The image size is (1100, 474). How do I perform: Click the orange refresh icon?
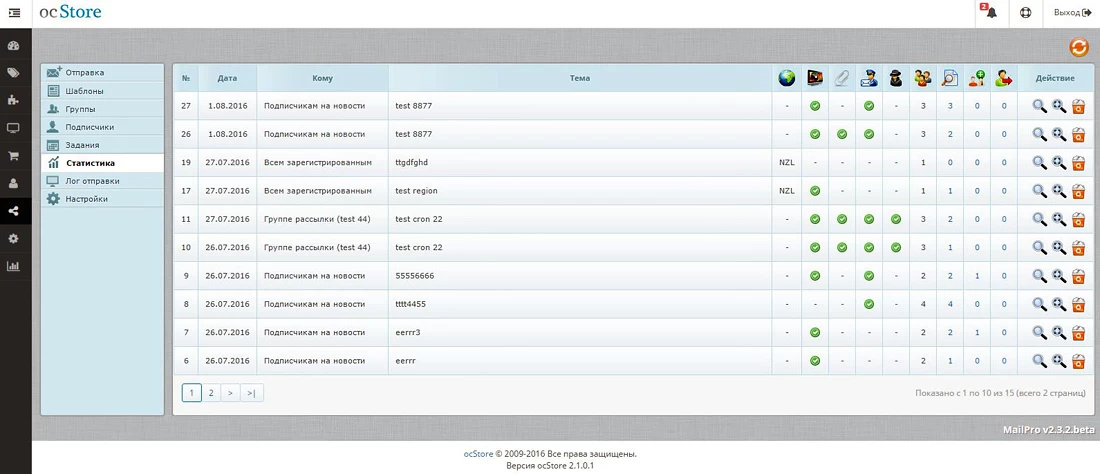coord(1079,47)
